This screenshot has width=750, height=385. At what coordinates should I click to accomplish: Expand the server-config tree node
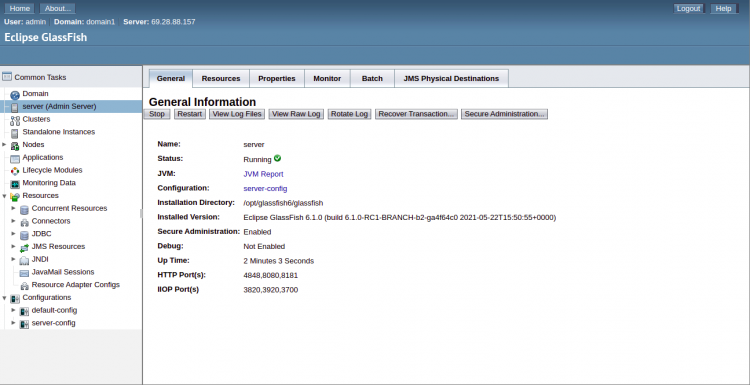pos(13,323)
